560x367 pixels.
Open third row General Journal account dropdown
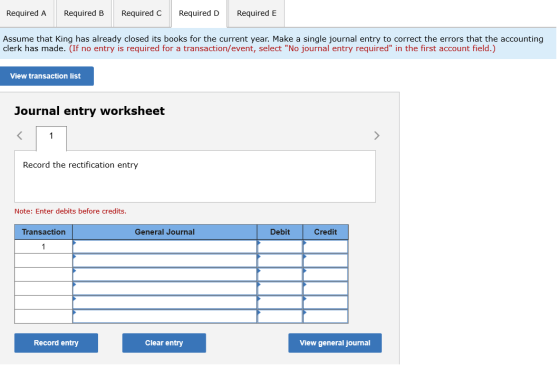click(x=165, y=275)
